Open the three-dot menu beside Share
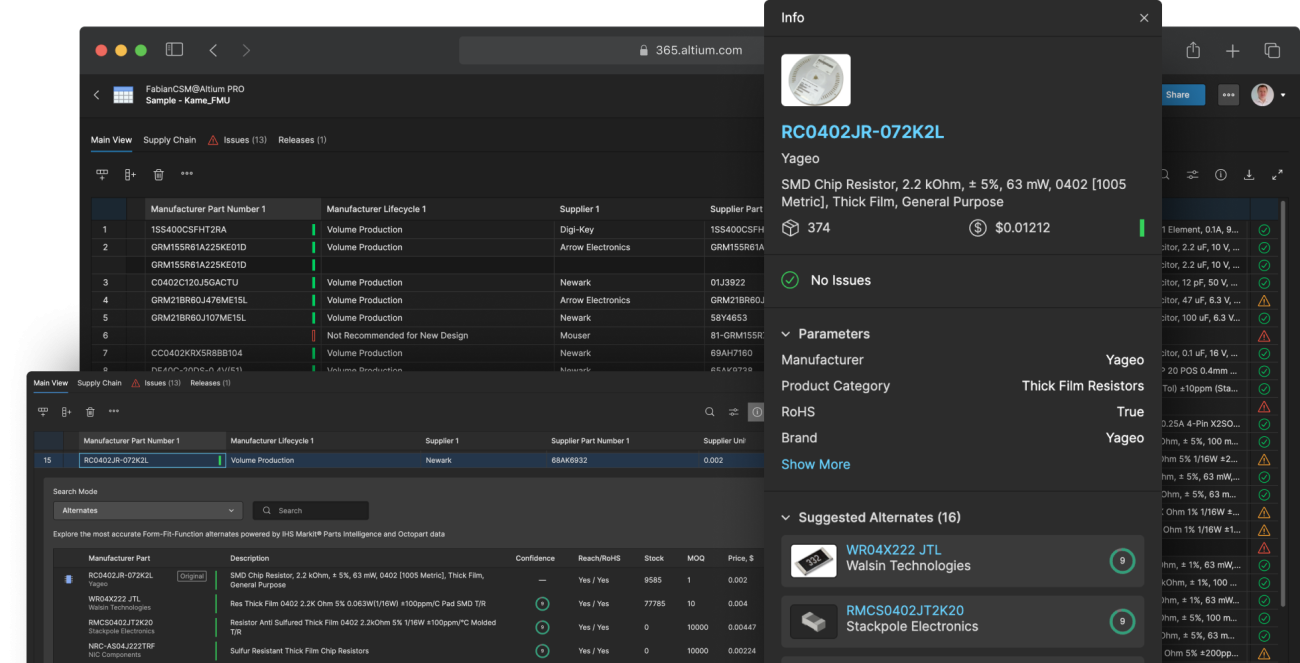This screenshot has height=663, width=1300. 1228,95
